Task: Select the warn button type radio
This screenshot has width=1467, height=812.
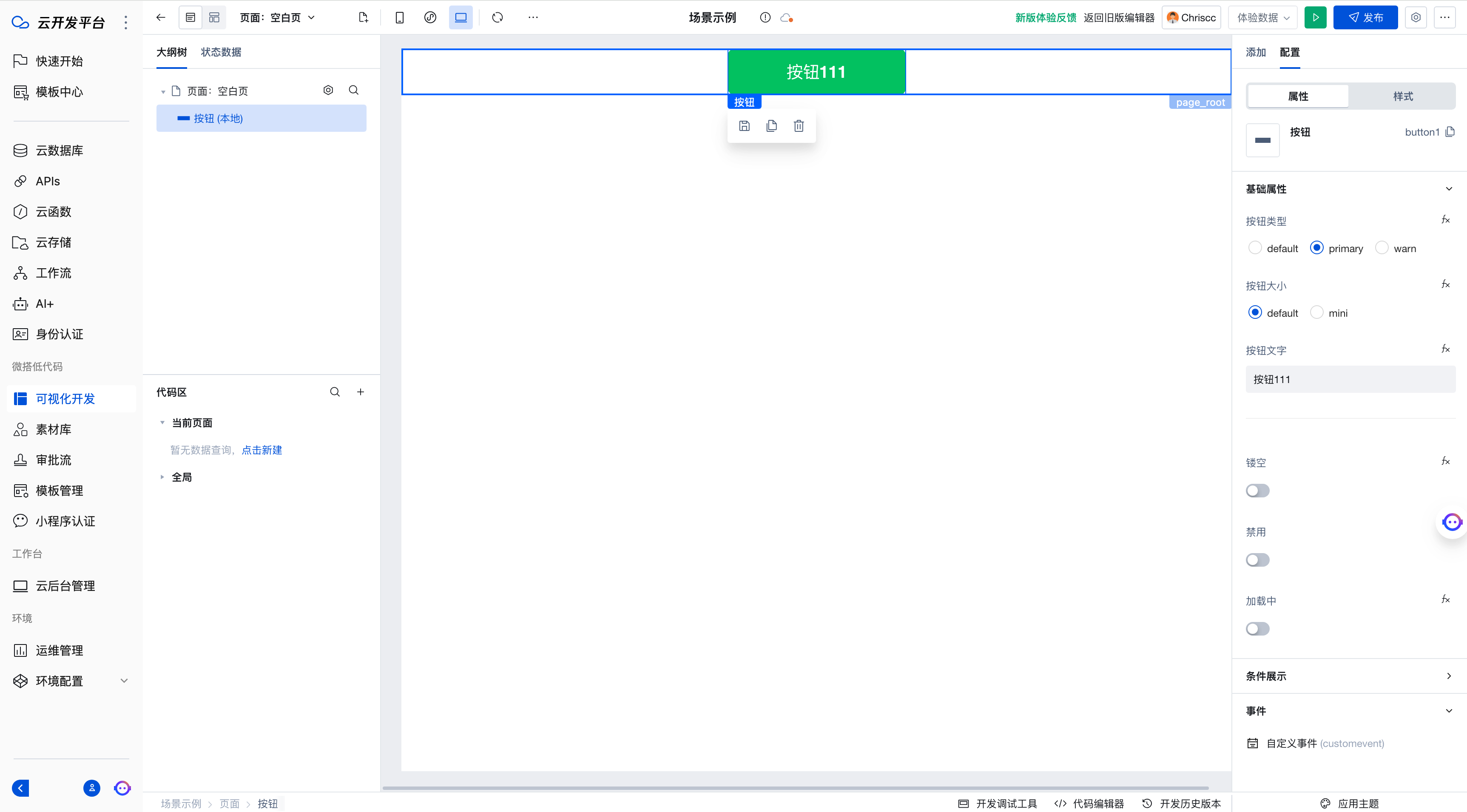Action: (x=1382, y=248)
